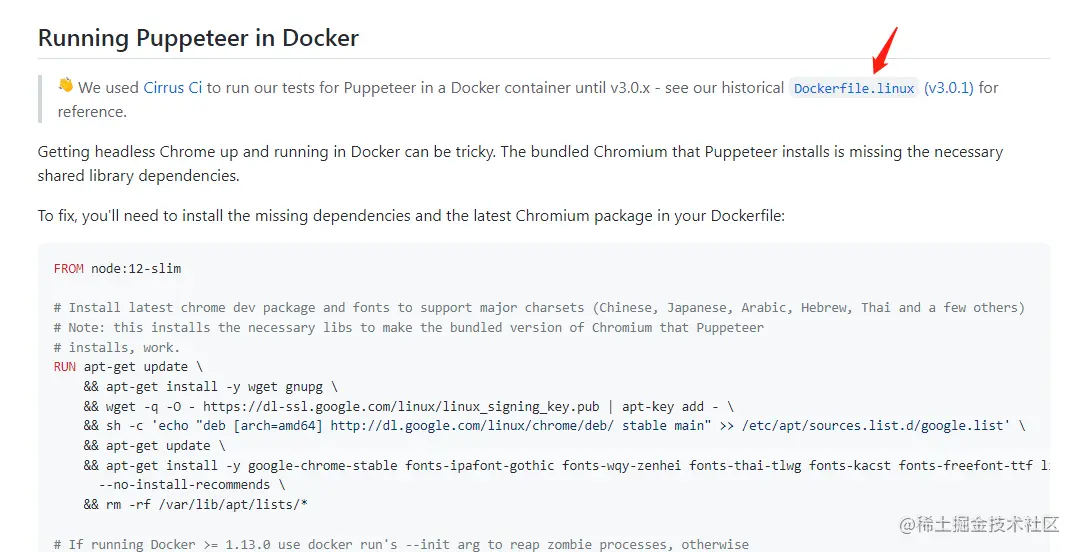Open the Dockerfile.linux link
The width and height of the screenshot is (1077, 552).
pos(853,88)
